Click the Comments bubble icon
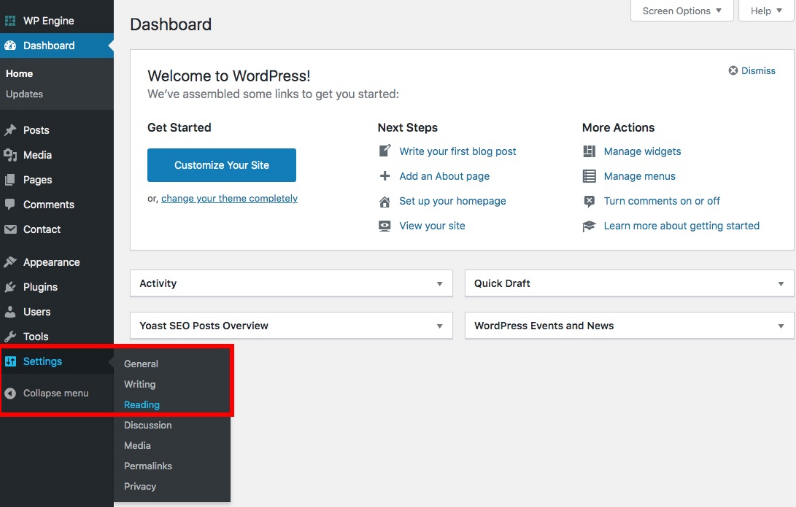This screenshot has height=507, width=796. pos(10,204)
